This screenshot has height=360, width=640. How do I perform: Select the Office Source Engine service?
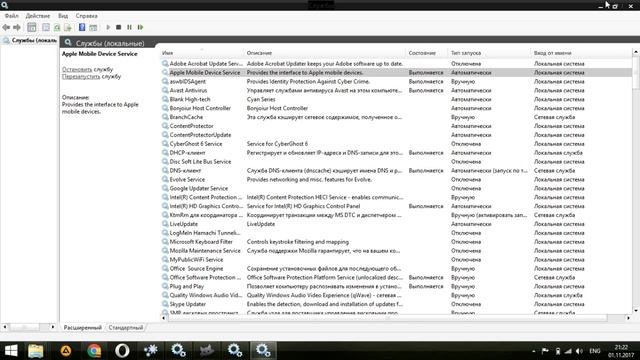(x=196, y=269)
